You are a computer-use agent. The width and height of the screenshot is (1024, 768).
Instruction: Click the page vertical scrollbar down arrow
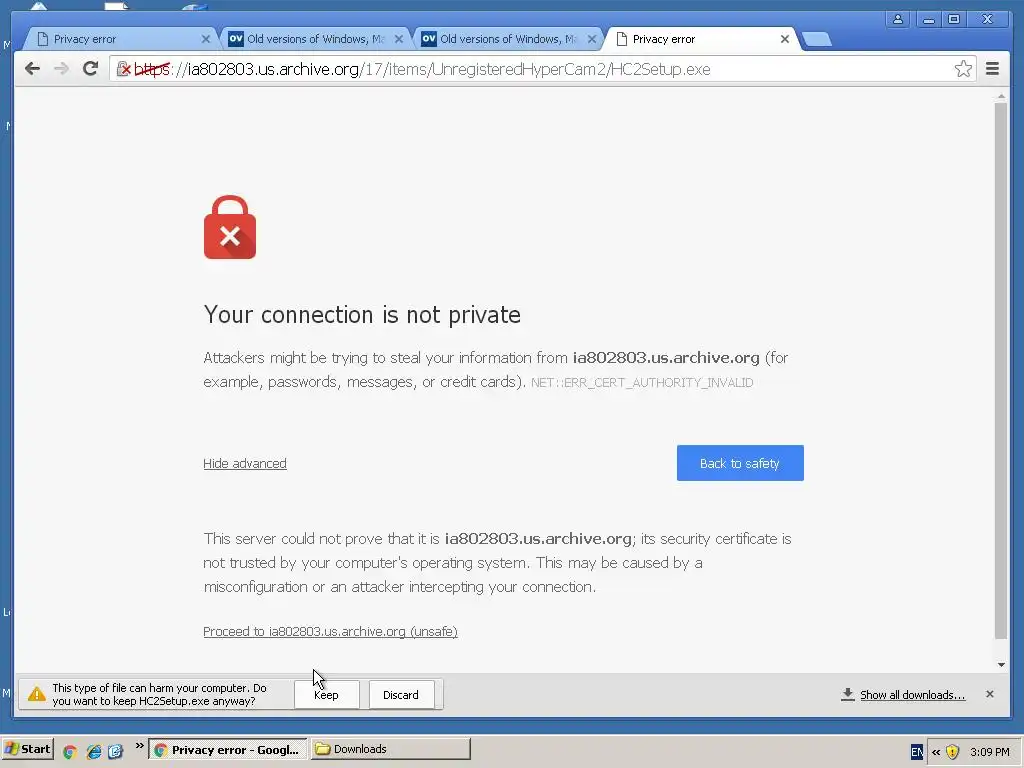click(1001, 665)
